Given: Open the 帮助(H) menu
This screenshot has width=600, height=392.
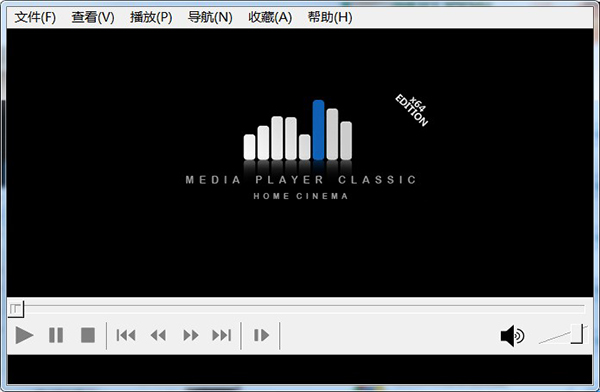Looking at the screenshot, I should 330,17.
